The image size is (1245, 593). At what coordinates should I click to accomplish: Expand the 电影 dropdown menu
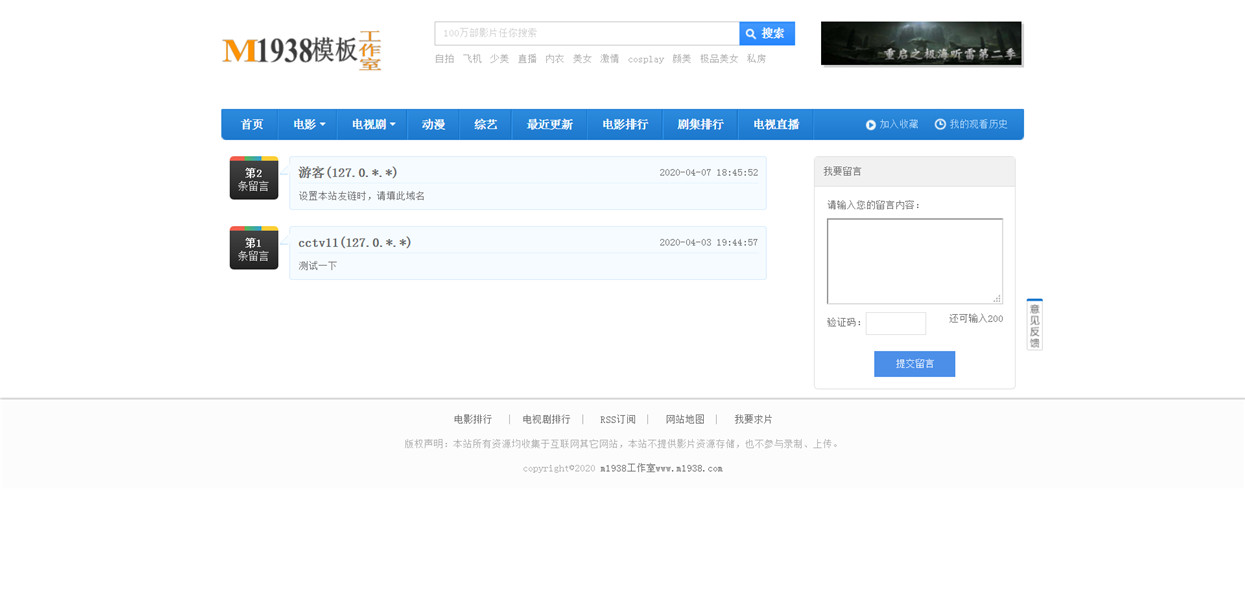click(x=309, y=125)
